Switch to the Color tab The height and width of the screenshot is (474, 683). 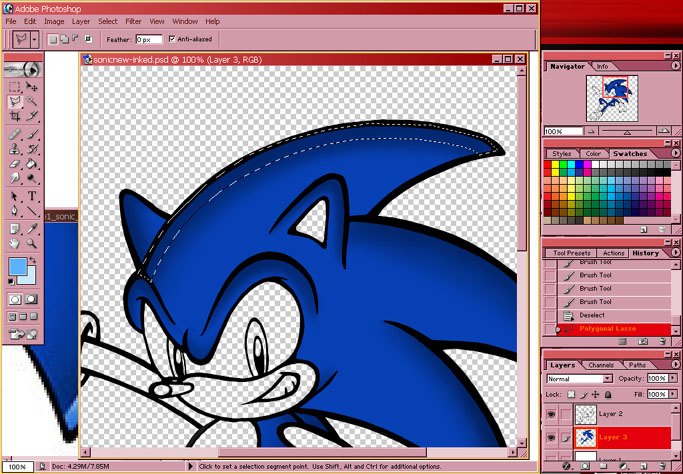pos(593,154)
